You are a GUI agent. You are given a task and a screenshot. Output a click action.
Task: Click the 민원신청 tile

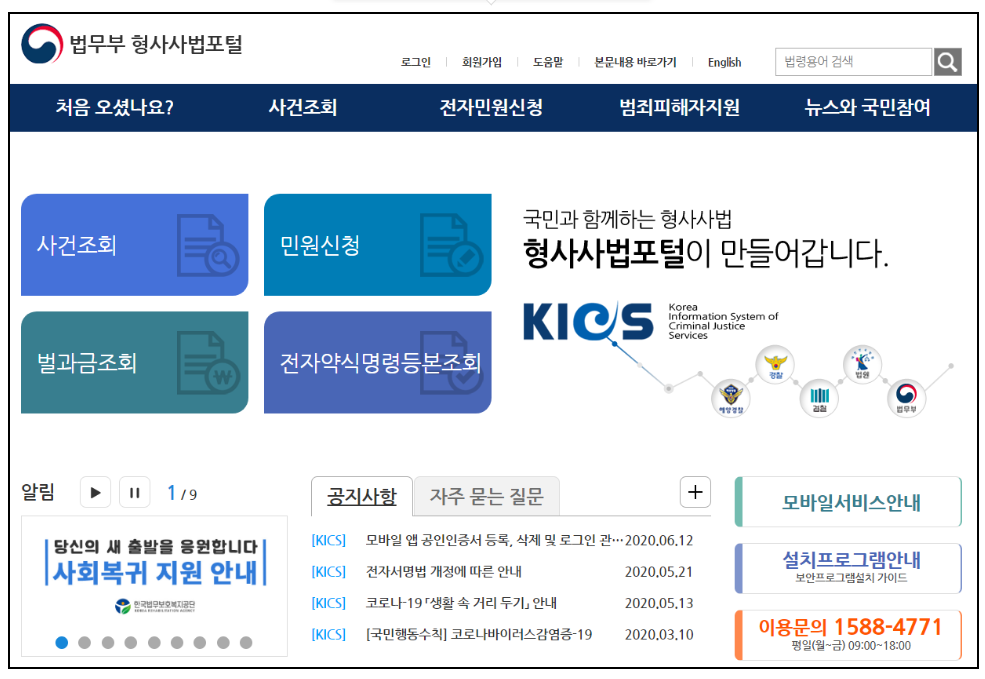point(378,245)
